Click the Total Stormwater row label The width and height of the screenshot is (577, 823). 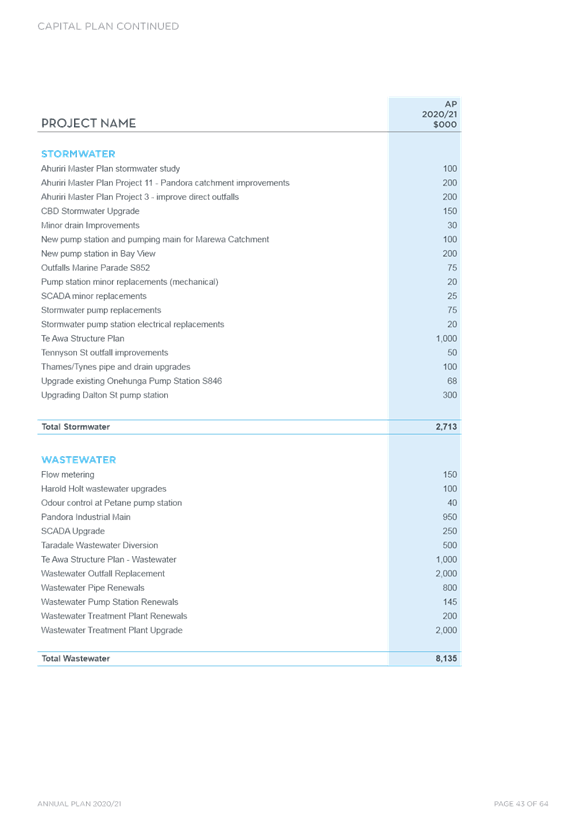point(76,427)
